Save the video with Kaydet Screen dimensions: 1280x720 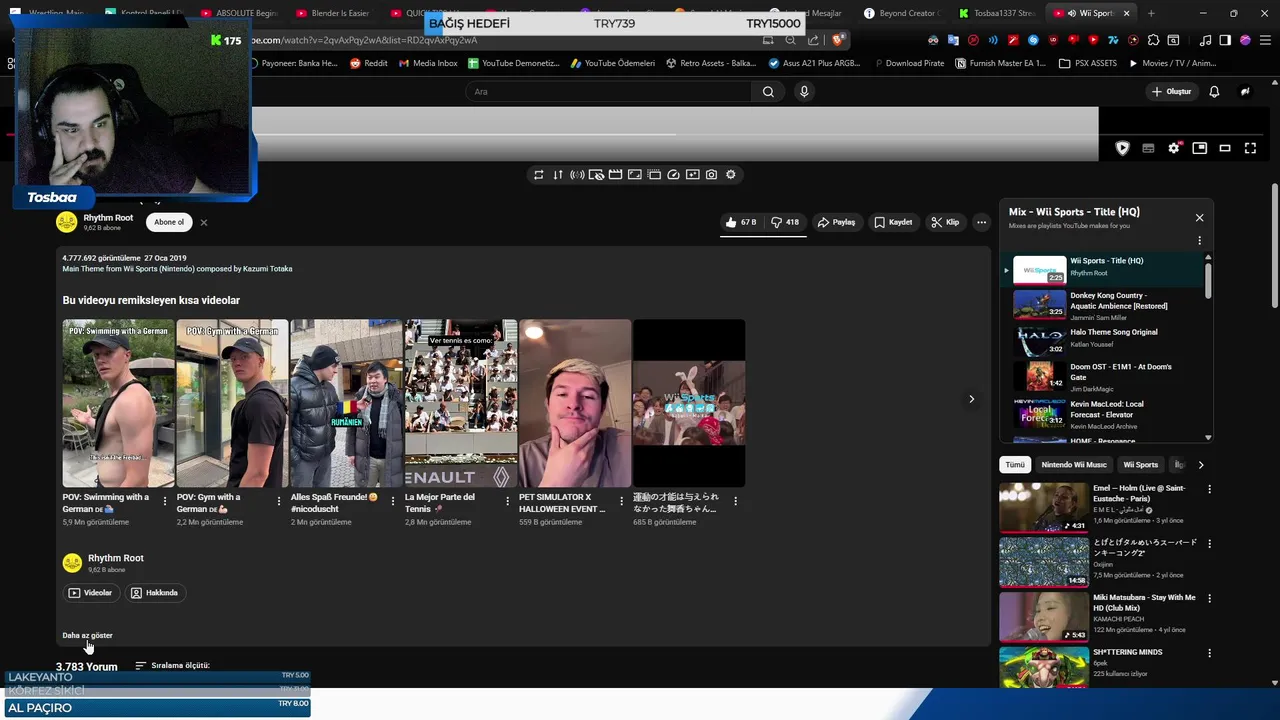[x=893, y=222]
